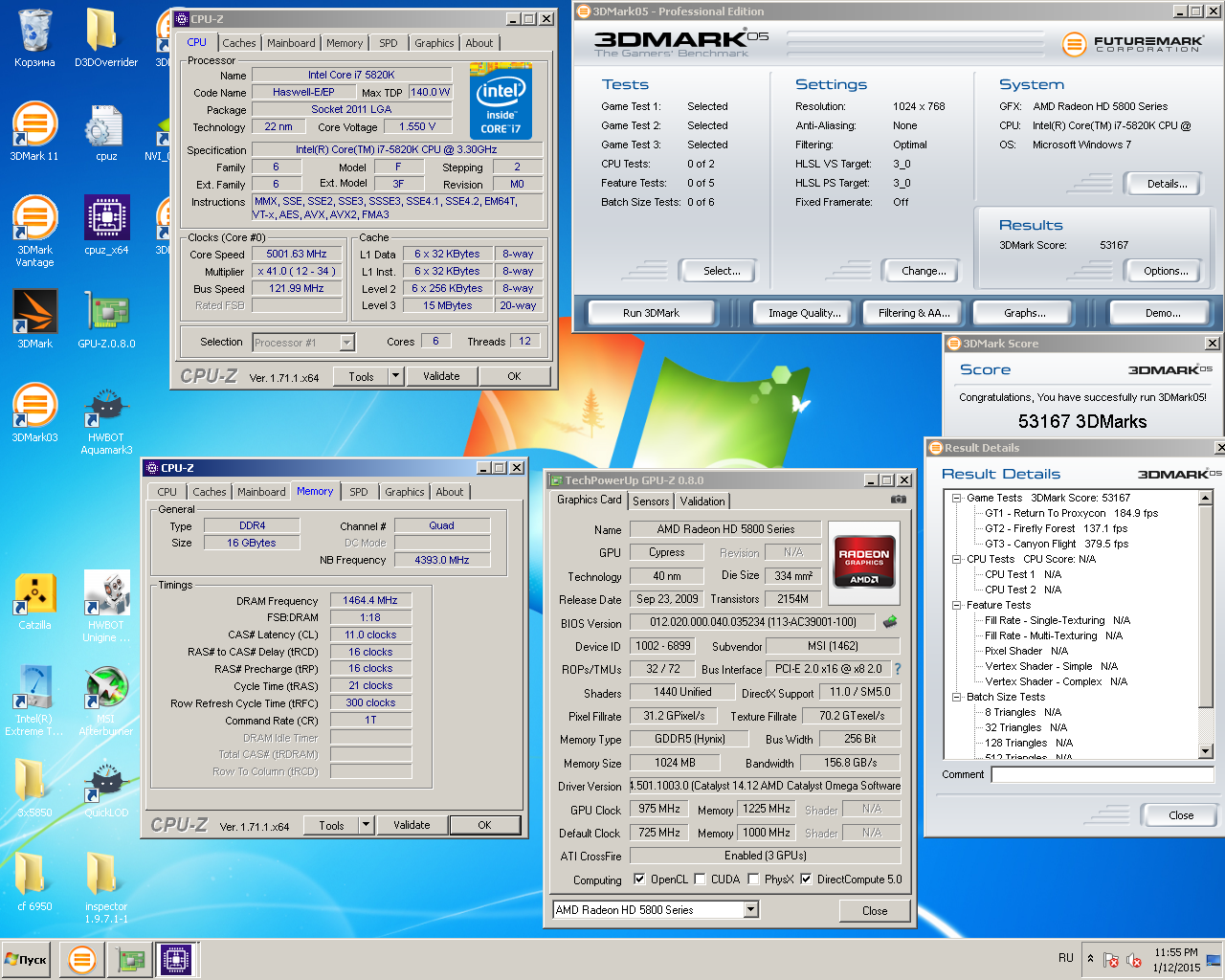Image resolution: width=1225 pixels, height=980 pixels.
Task: Launch the HWBOT Unigine desktop shortcut
Action: [105, 606]
